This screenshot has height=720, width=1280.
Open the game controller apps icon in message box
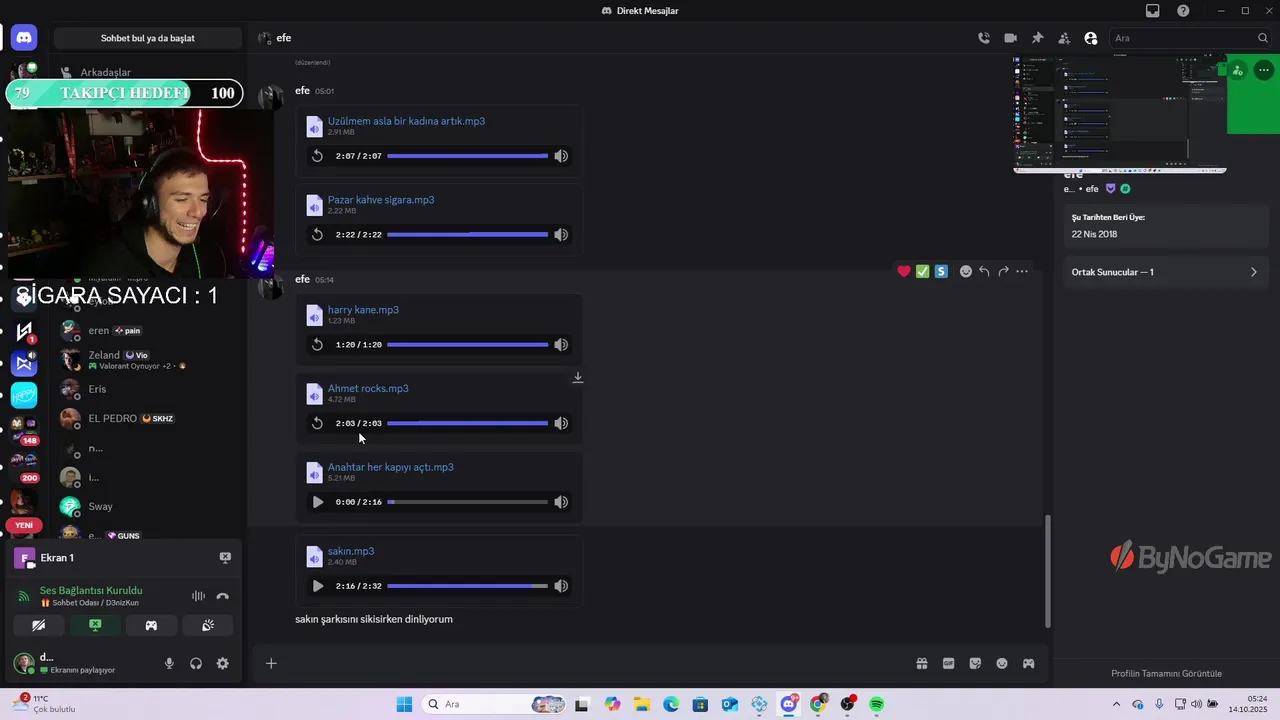pyautogui.click(x=1028, y=663)
